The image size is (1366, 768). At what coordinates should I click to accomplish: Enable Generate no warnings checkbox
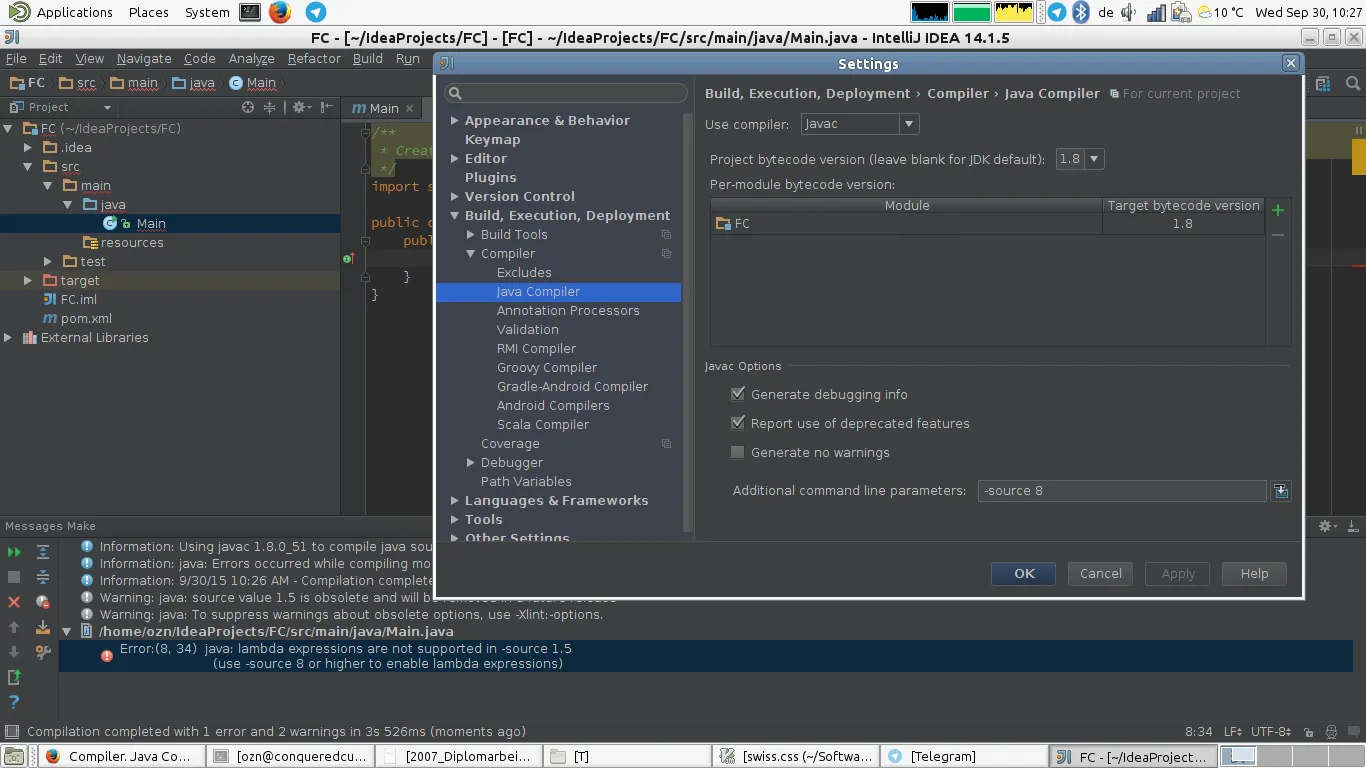click(x=738, y=452)
